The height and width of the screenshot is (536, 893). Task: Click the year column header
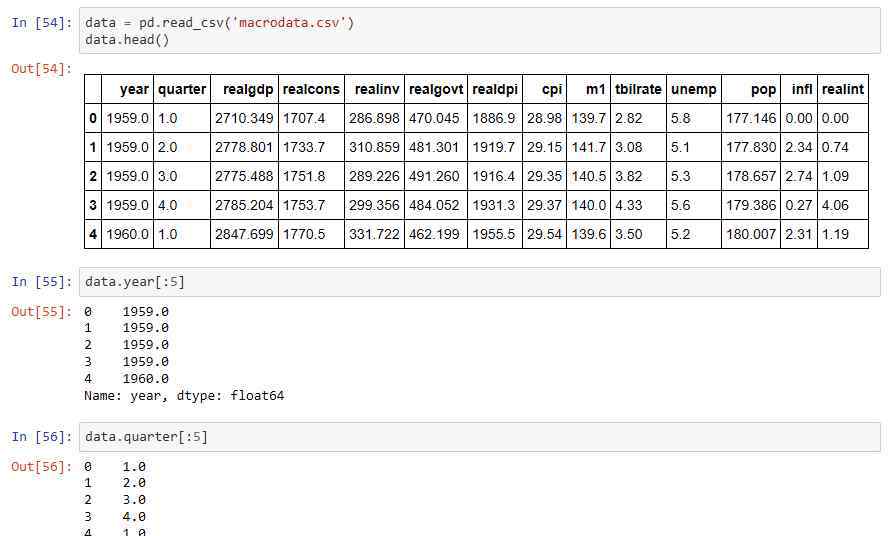tap(128, 89)
